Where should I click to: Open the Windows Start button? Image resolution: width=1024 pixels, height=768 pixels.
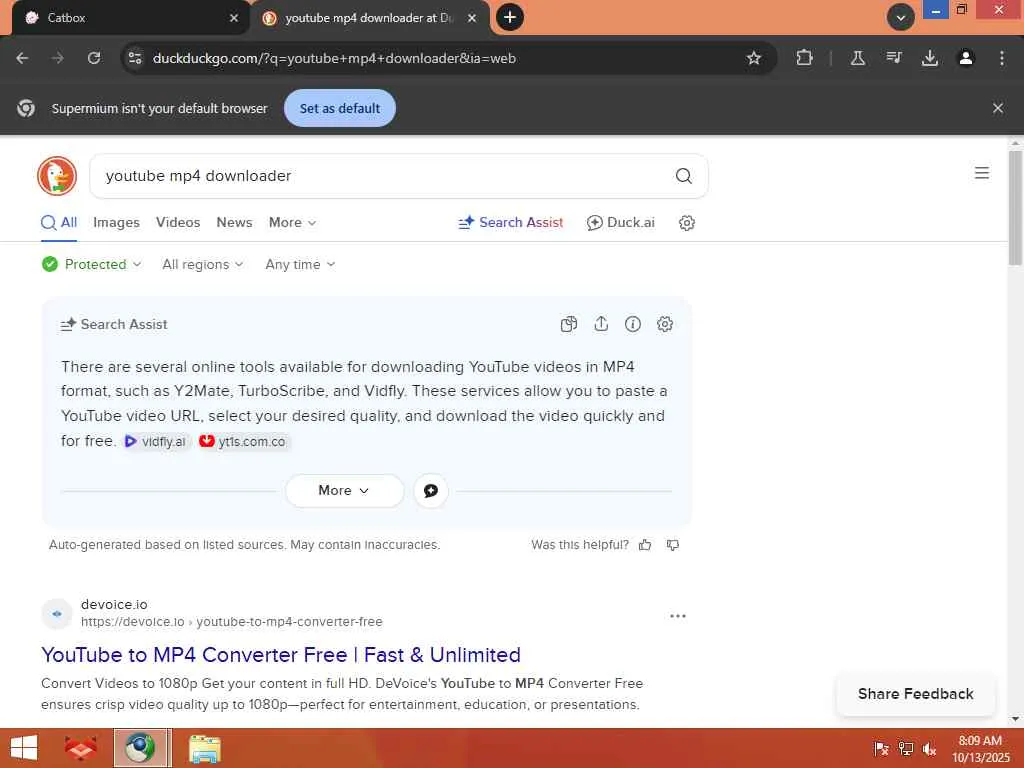point(24,748)
